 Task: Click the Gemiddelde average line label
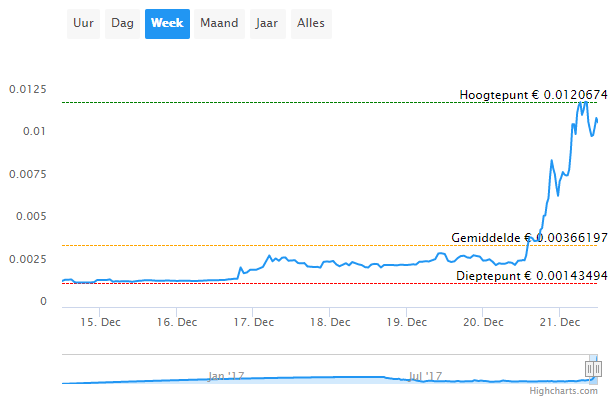point(529,237)
